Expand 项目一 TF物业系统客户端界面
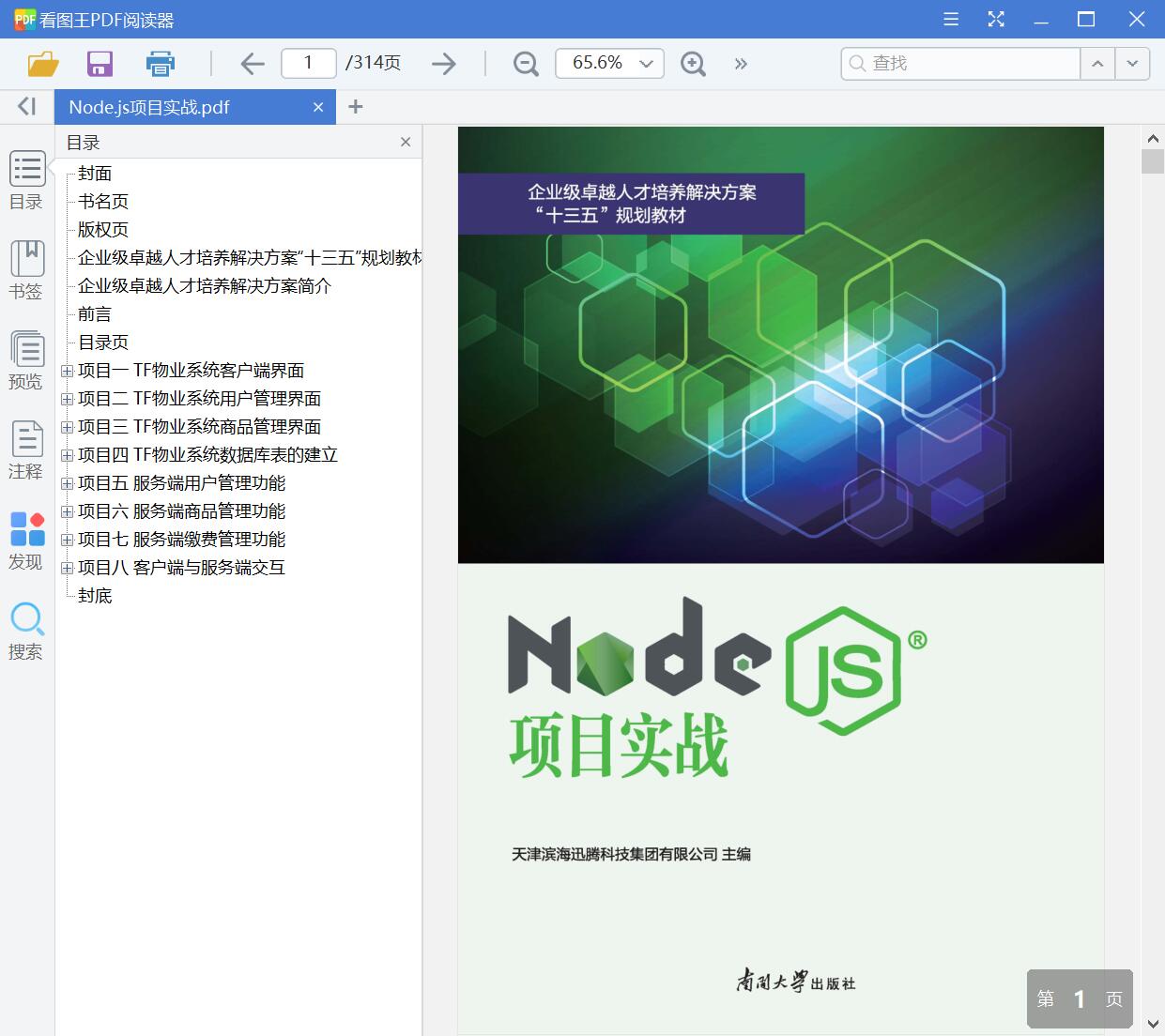This screenshot has height=1036, width=1165. [67, 371]
